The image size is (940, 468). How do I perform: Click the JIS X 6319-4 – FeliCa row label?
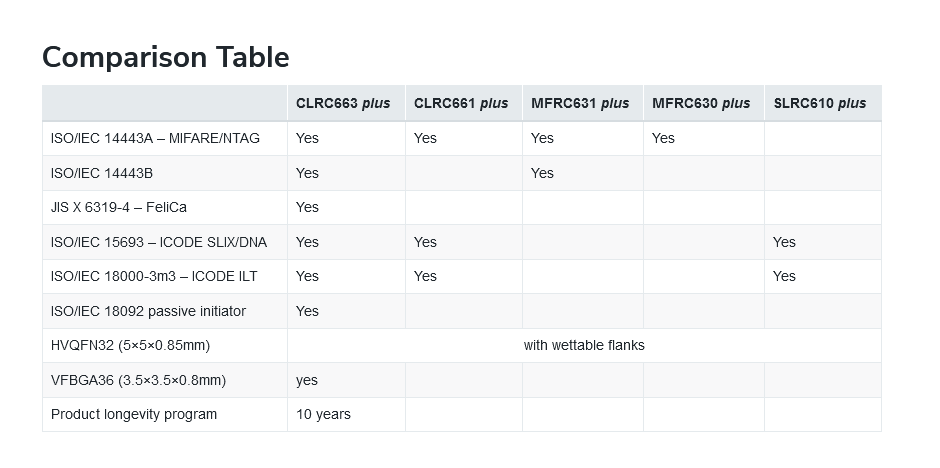coord(119,207)
